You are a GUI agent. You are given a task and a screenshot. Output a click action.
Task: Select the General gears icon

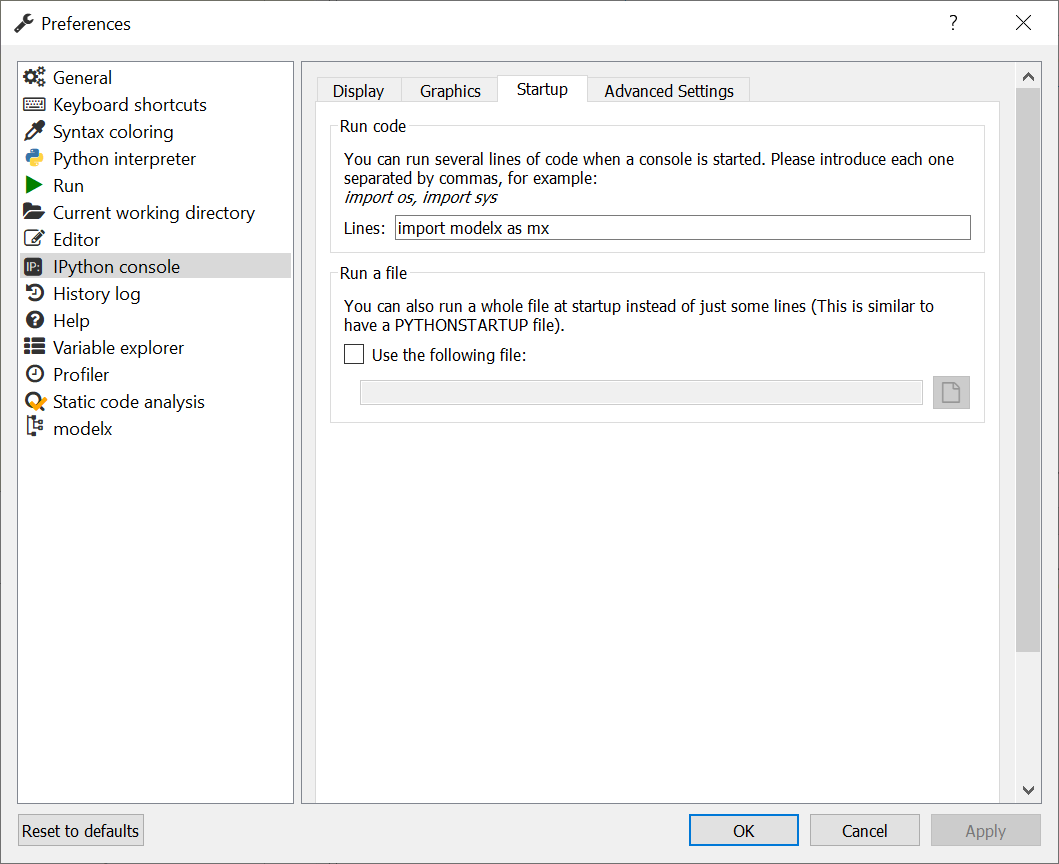(35, 77)
